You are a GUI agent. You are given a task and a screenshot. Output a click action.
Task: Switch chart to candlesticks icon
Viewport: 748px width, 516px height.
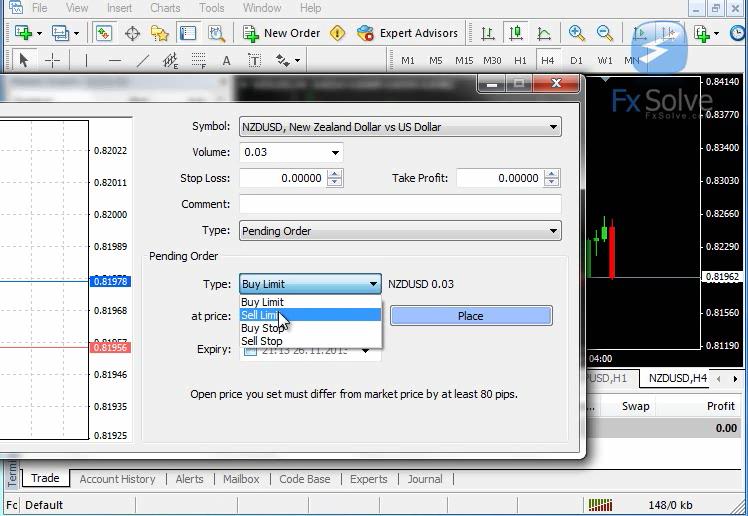(516, 33)
